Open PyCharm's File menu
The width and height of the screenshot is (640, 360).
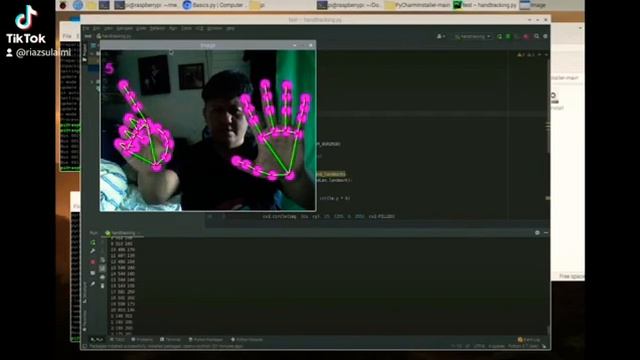[86, 28]
